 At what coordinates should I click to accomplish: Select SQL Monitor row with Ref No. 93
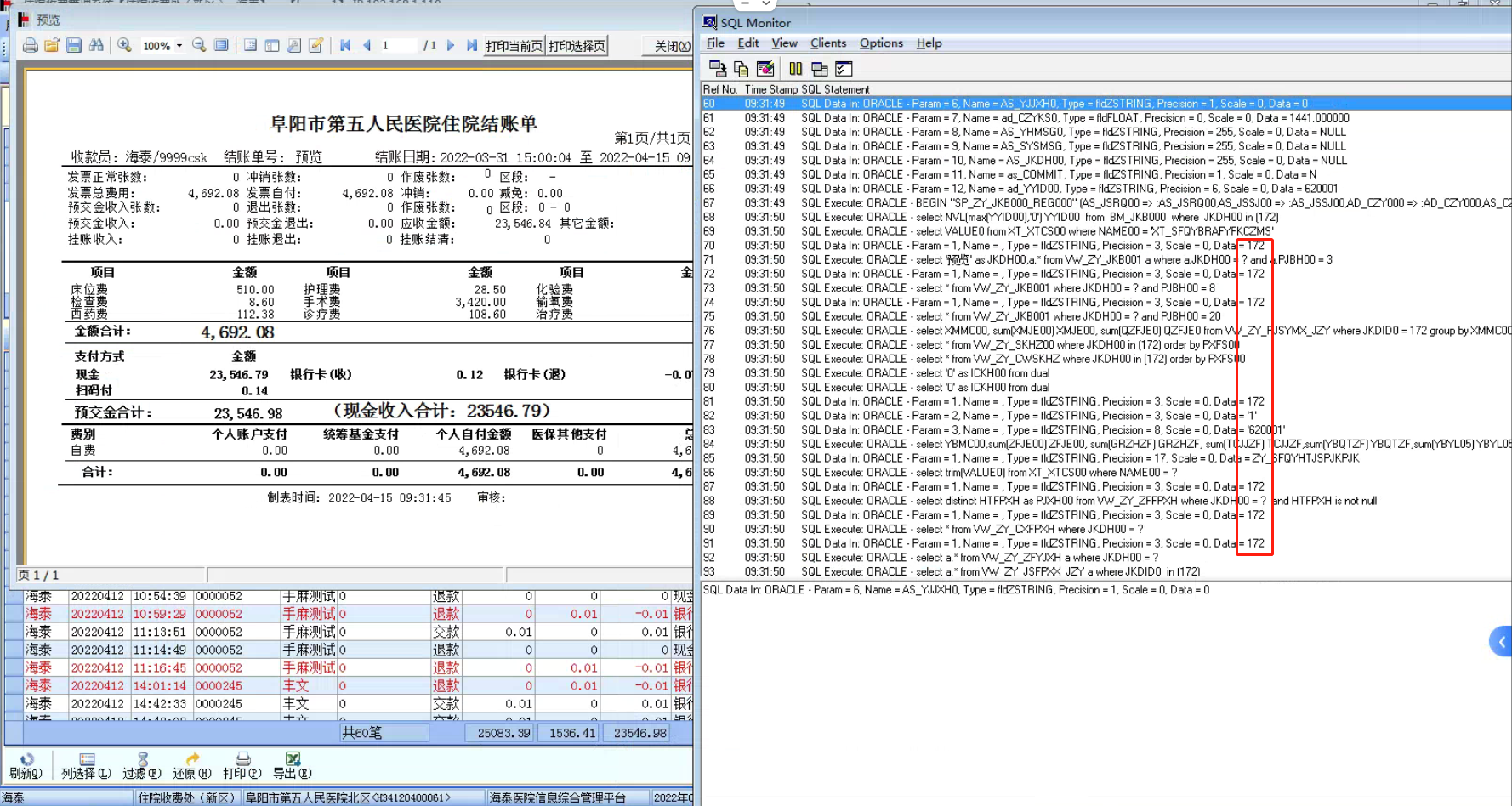pos(1106,571)
